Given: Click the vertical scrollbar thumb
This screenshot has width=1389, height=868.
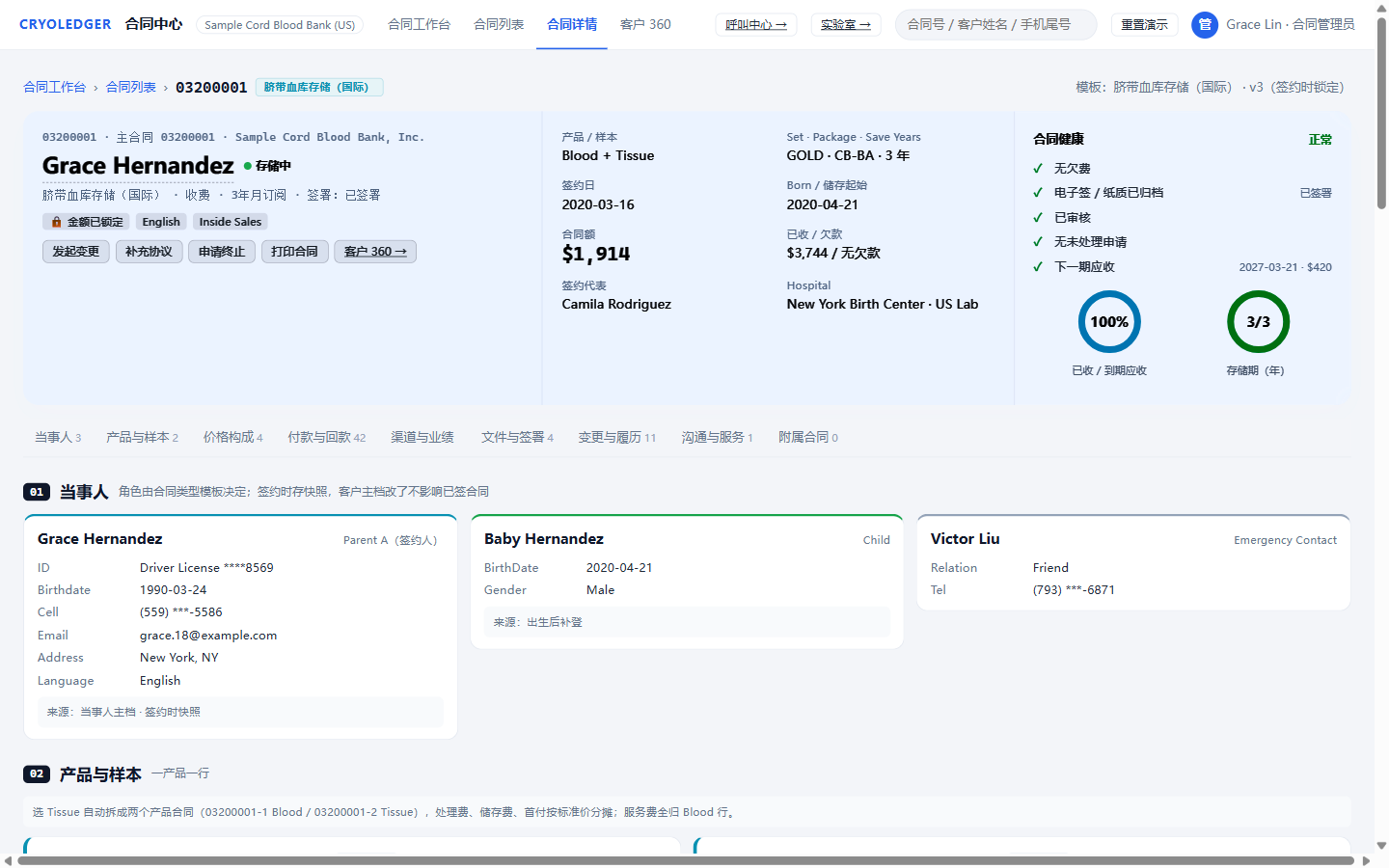Looking at the screenshot, I should (1381, 113).
